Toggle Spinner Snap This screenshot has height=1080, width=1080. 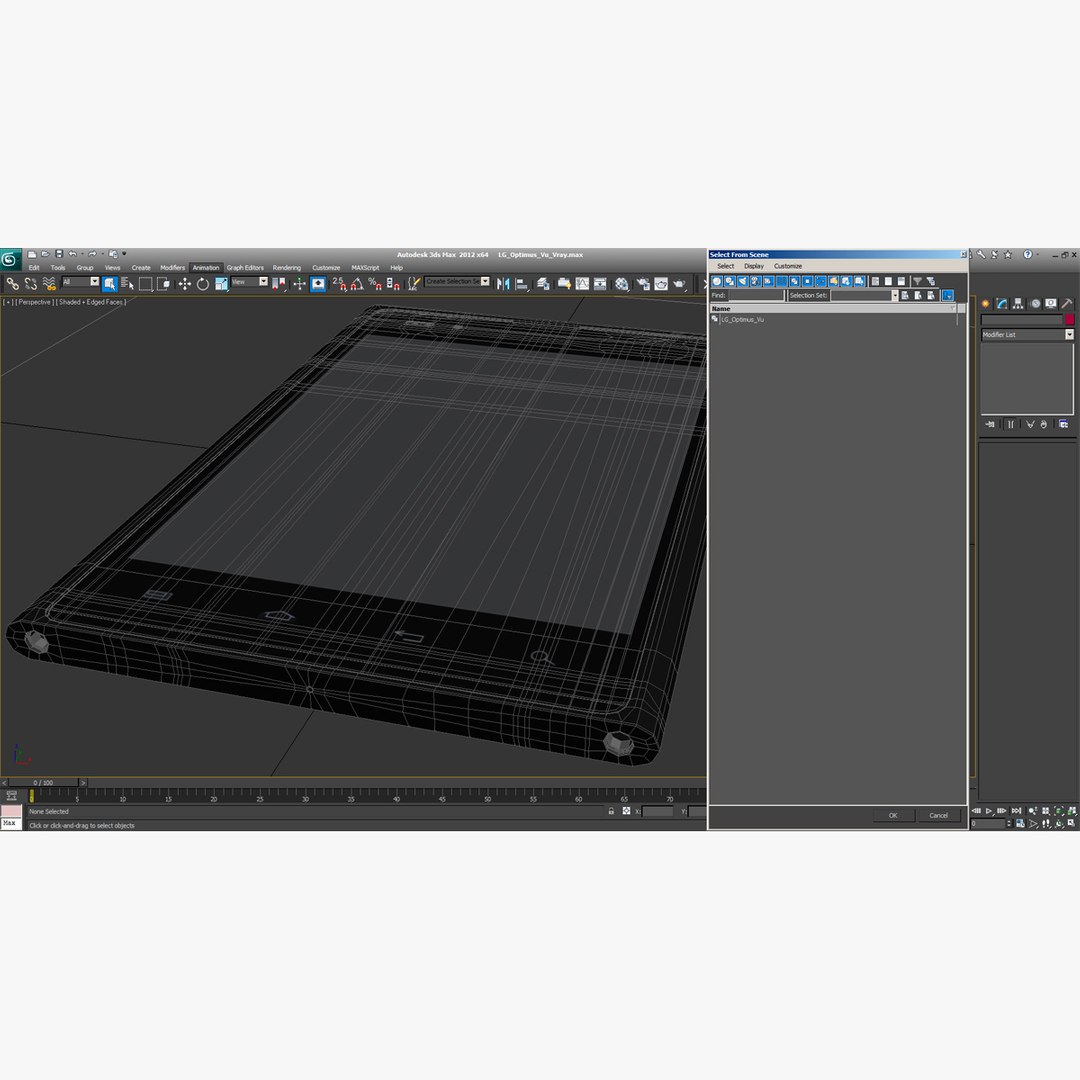coord(393,284)
